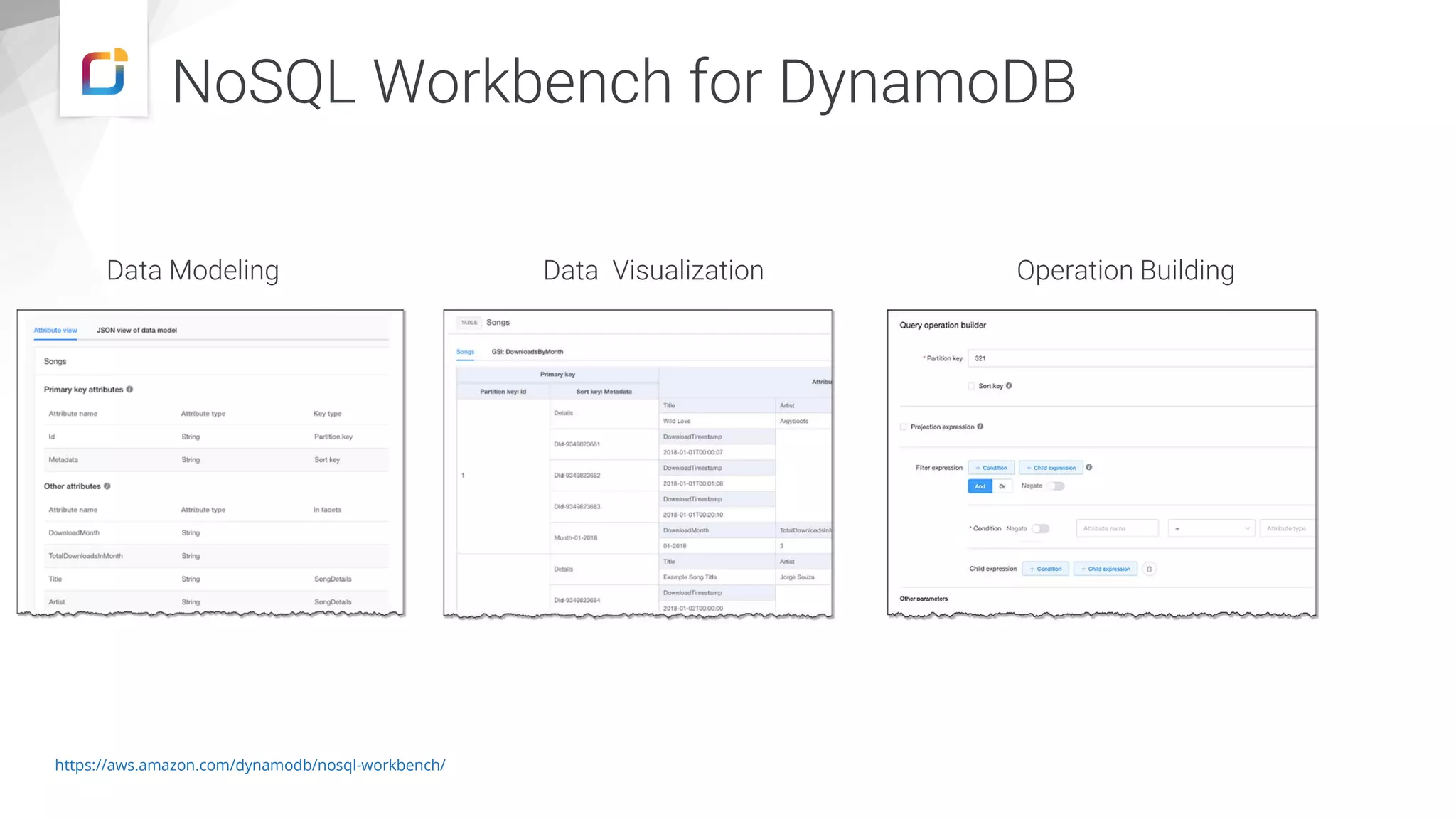This screenshot has width=1456, height=819.
Task: Click info icon next to Filter expression buttons
Action: [1089, 467]
